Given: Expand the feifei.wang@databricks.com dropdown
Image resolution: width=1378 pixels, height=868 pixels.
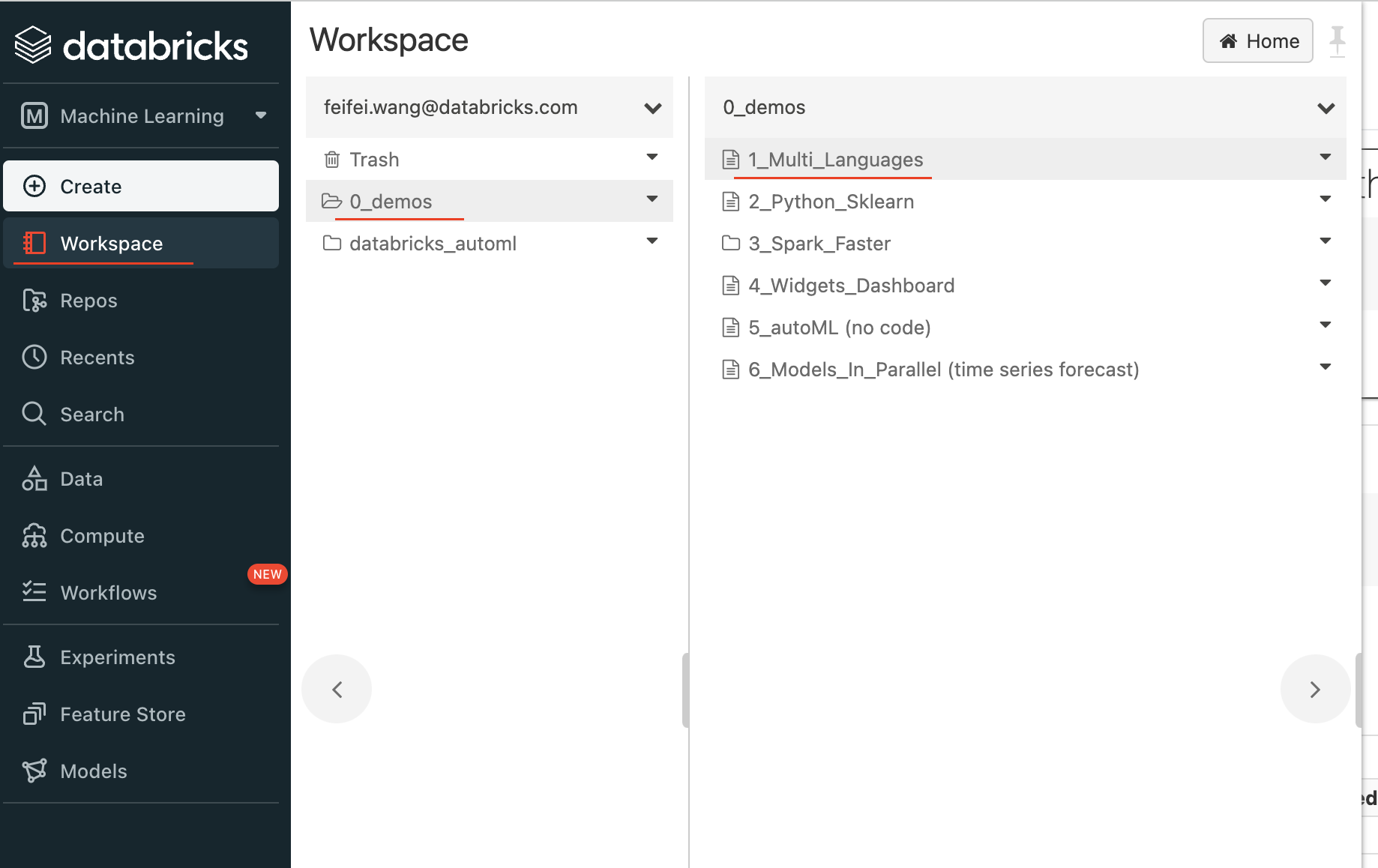Looking at the screenshot, I should pyautogui.click(x=652, y=107).
